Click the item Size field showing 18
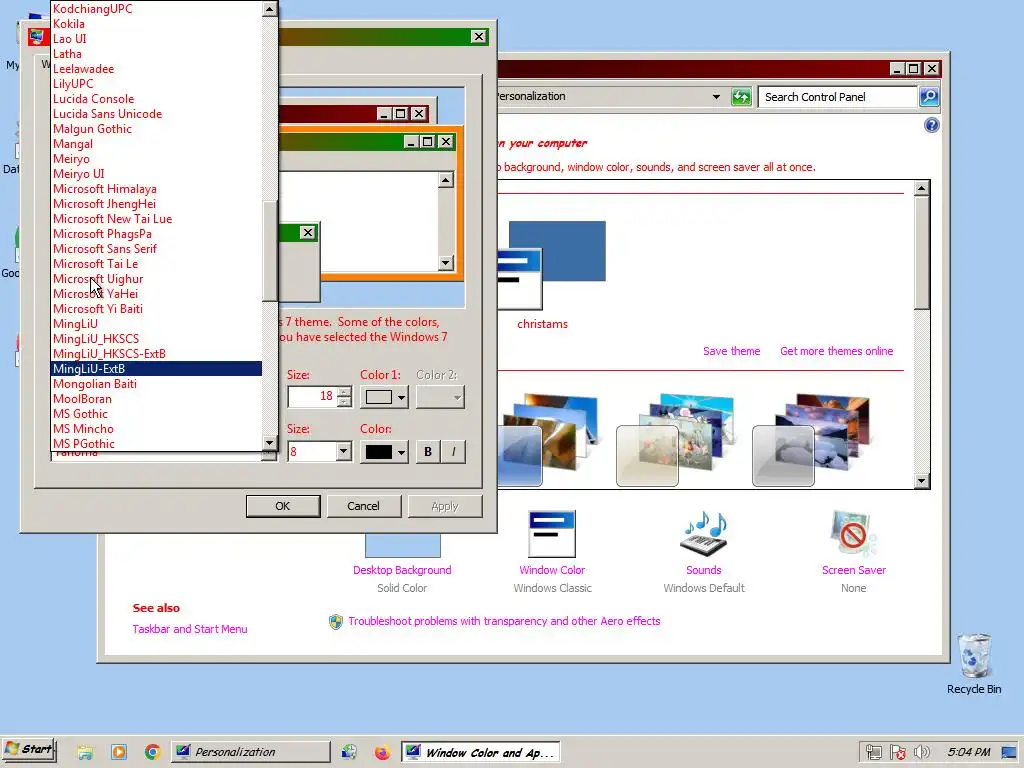 (x=313, y=396)
